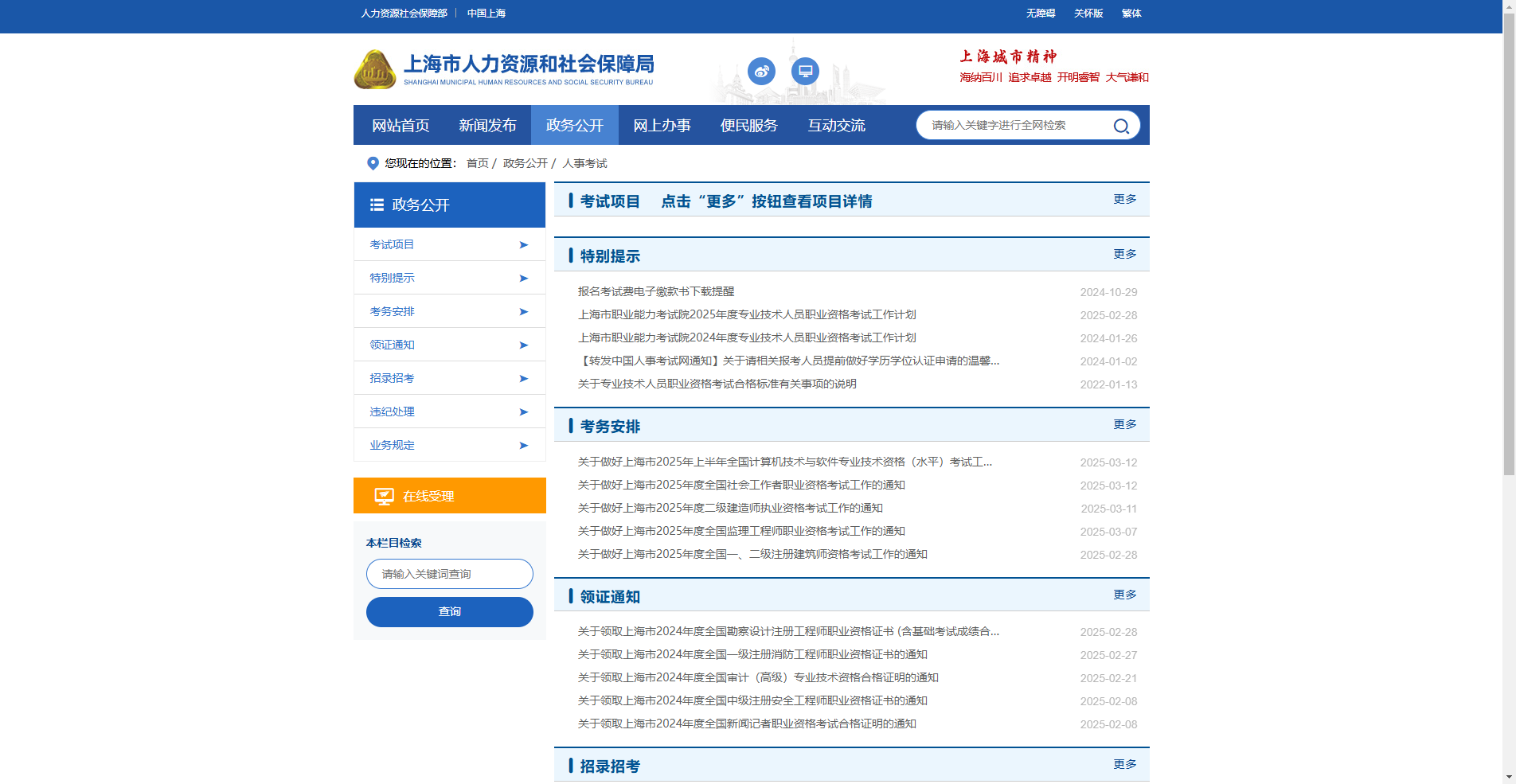The width and height of the screenshot is (1516, 784).
Task: Expand the 考试项目 sidebar entry via its arrow
Action: point(523,244)
